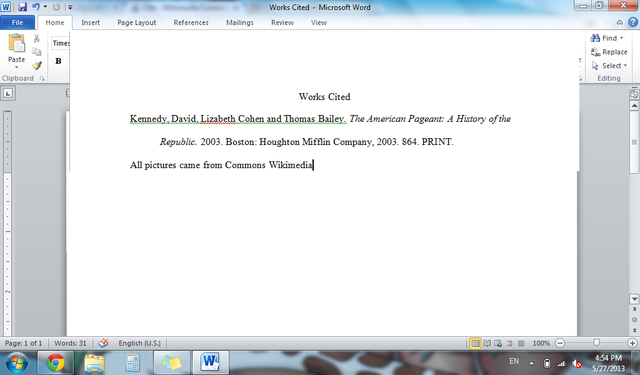
Task: Click the Word application icon in the title bar
Action: point(6,7)
